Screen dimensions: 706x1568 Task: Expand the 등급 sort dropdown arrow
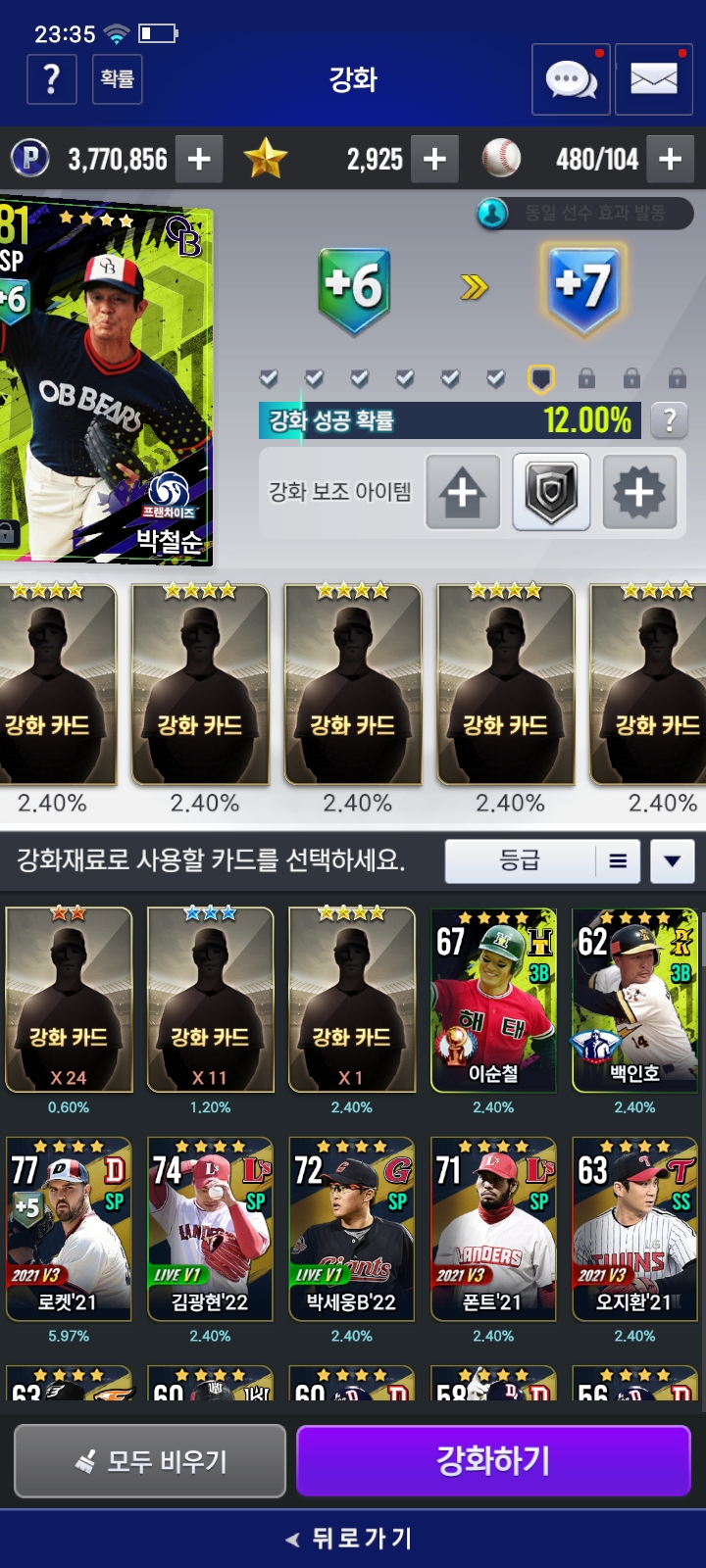pos(672,861)
